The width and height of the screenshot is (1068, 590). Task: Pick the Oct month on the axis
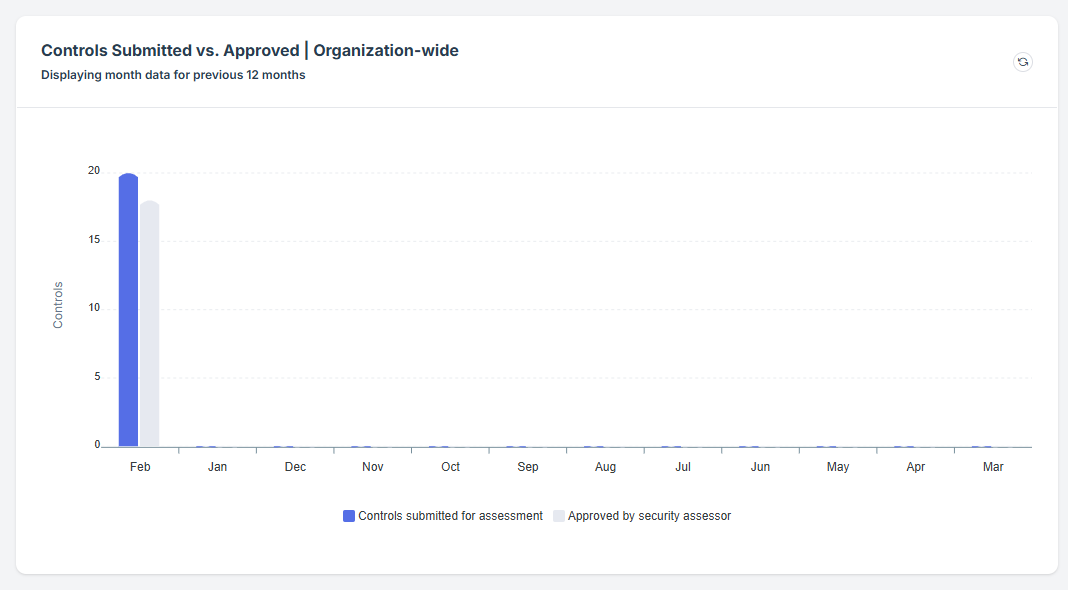450,467
